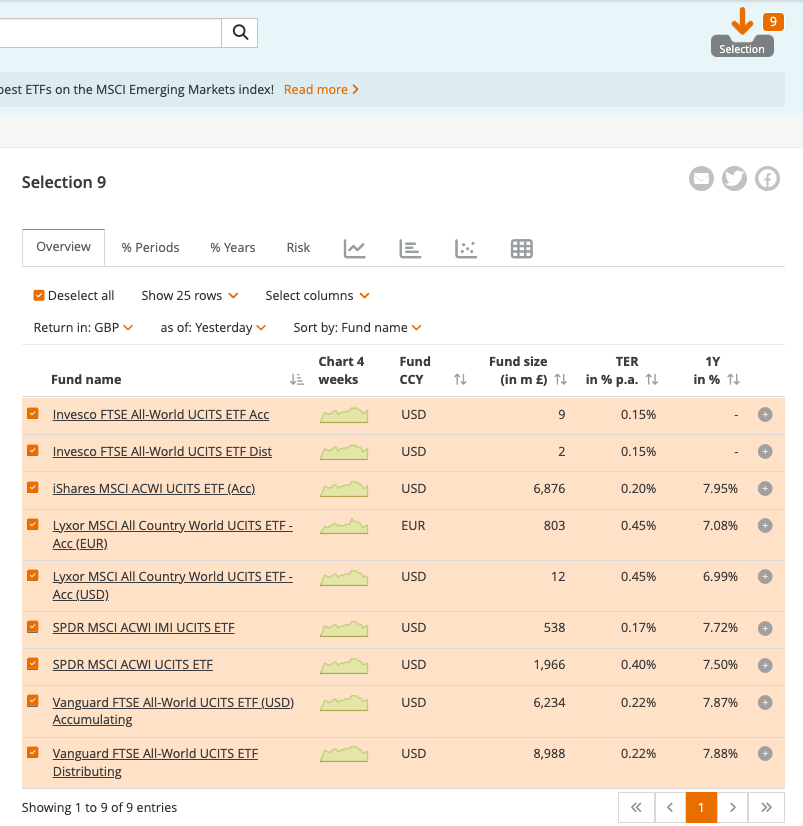Screen dimensions: 803x826
Task: Open the line chart comparison view
Action: tap(355, 249)
